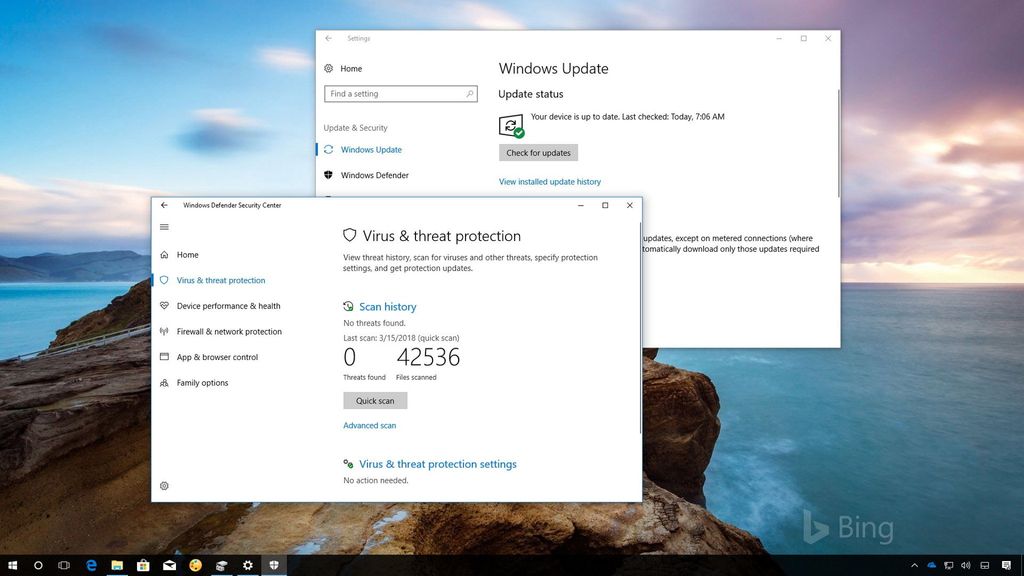Expand the Defender hamburger navigation menu

click(x=164, y=227)
